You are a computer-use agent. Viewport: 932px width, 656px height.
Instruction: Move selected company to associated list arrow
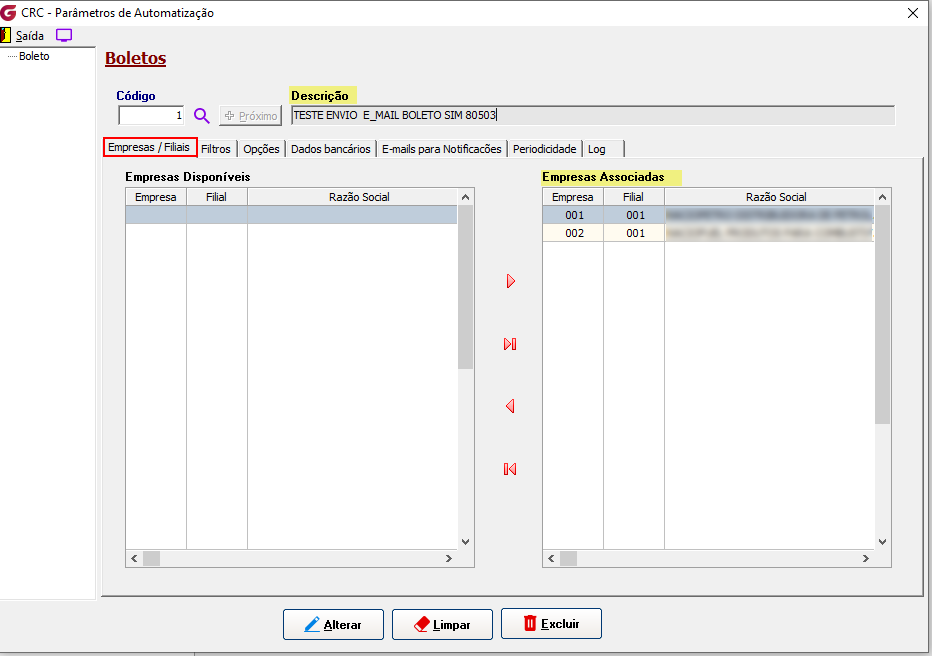point(511,281)
